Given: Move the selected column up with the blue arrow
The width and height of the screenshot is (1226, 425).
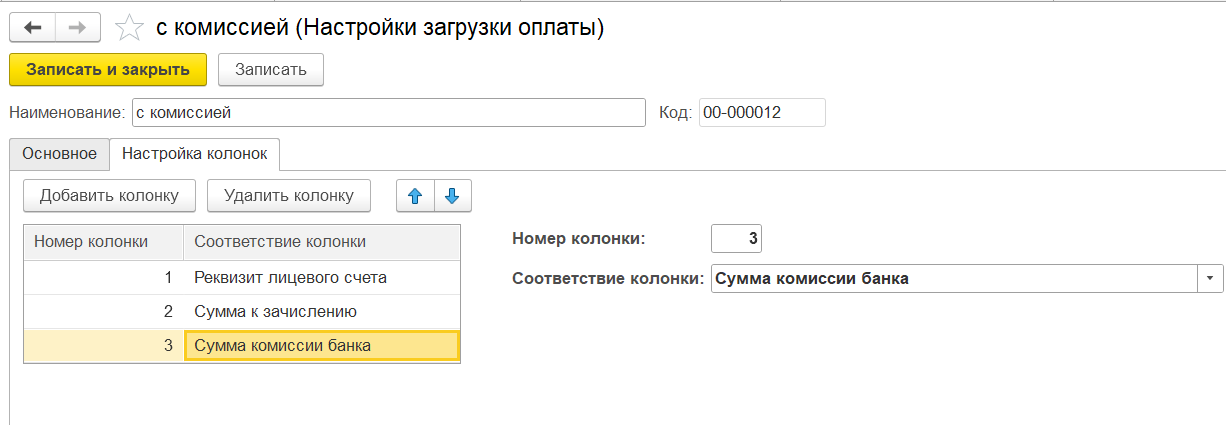Looking at the screenshot, I should pyautogui.click(x=416, y=196).
